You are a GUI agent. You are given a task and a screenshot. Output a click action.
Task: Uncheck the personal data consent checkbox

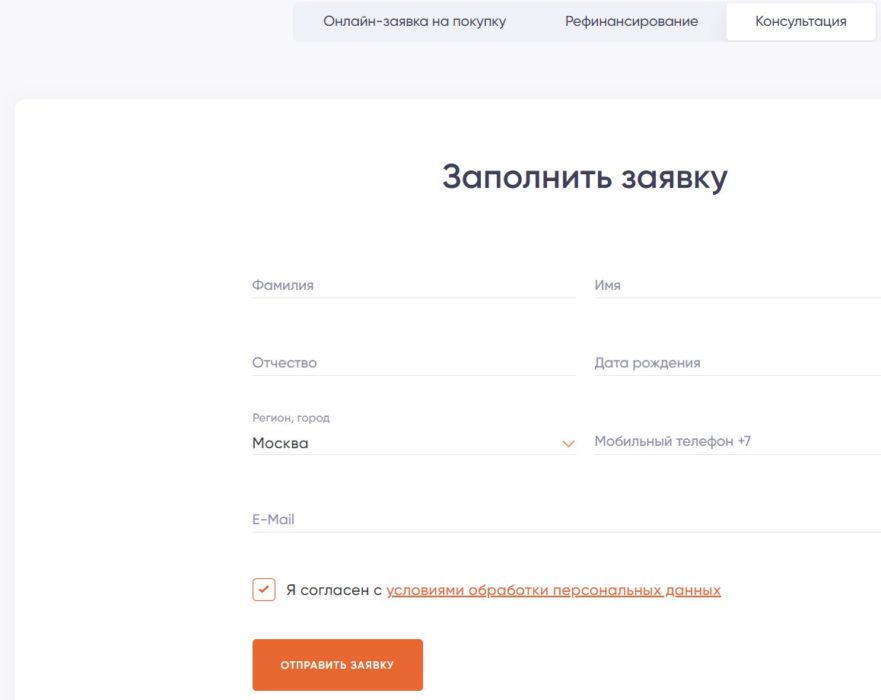coord(262,590)
